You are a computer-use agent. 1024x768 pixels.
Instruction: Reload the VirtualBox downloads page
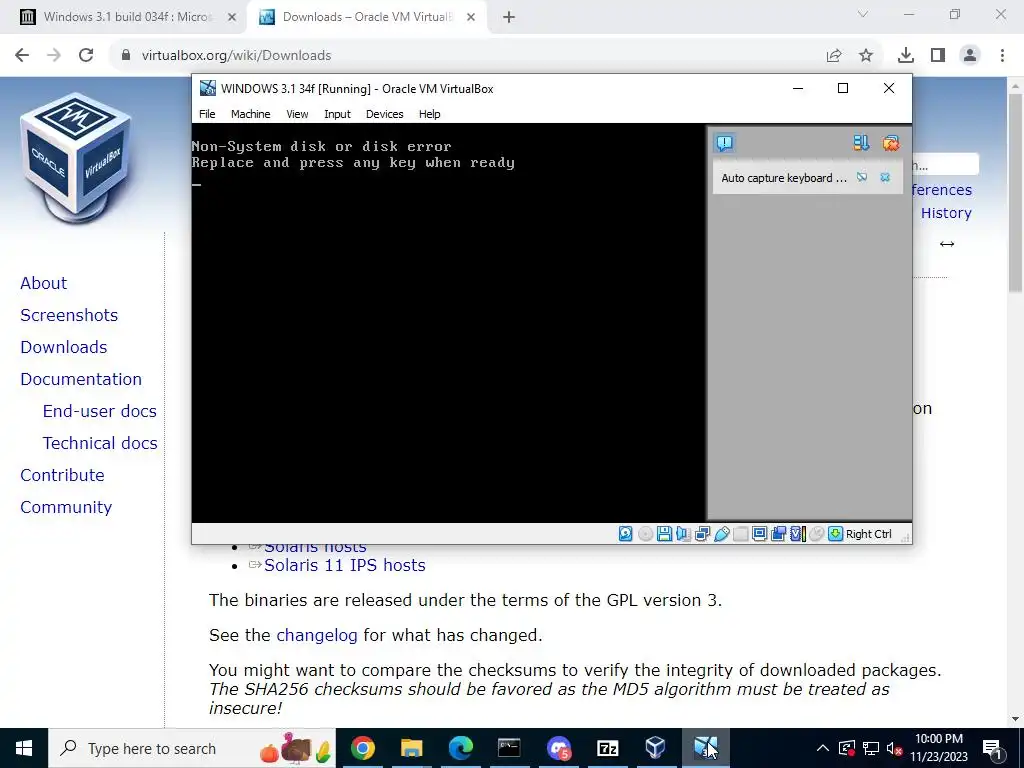coord(86,56)
